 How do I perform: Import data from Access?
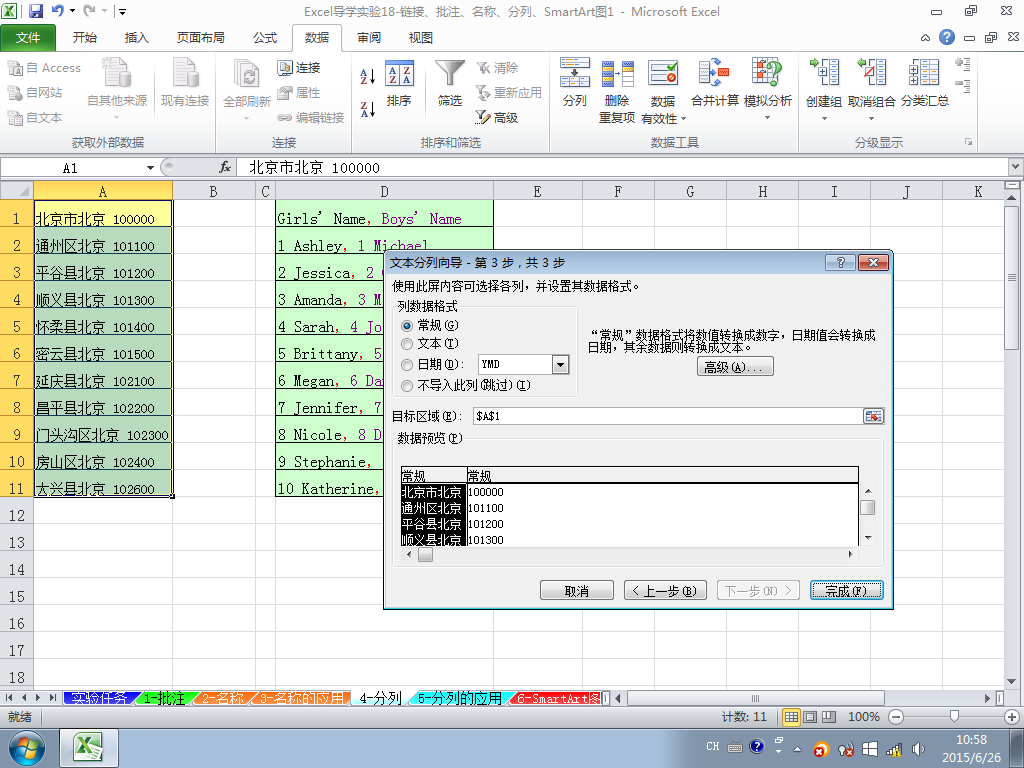(x=44, y=68)
